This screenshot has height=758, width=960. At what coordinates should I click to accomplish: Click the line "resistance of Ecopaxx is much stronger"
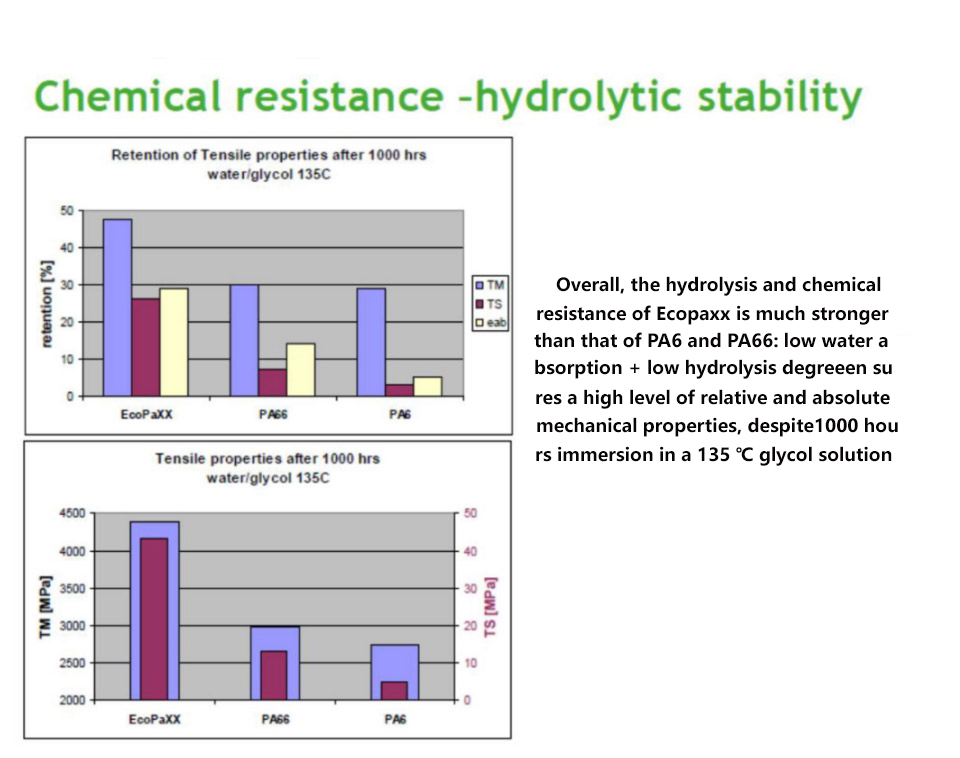[x=712, y=313]
